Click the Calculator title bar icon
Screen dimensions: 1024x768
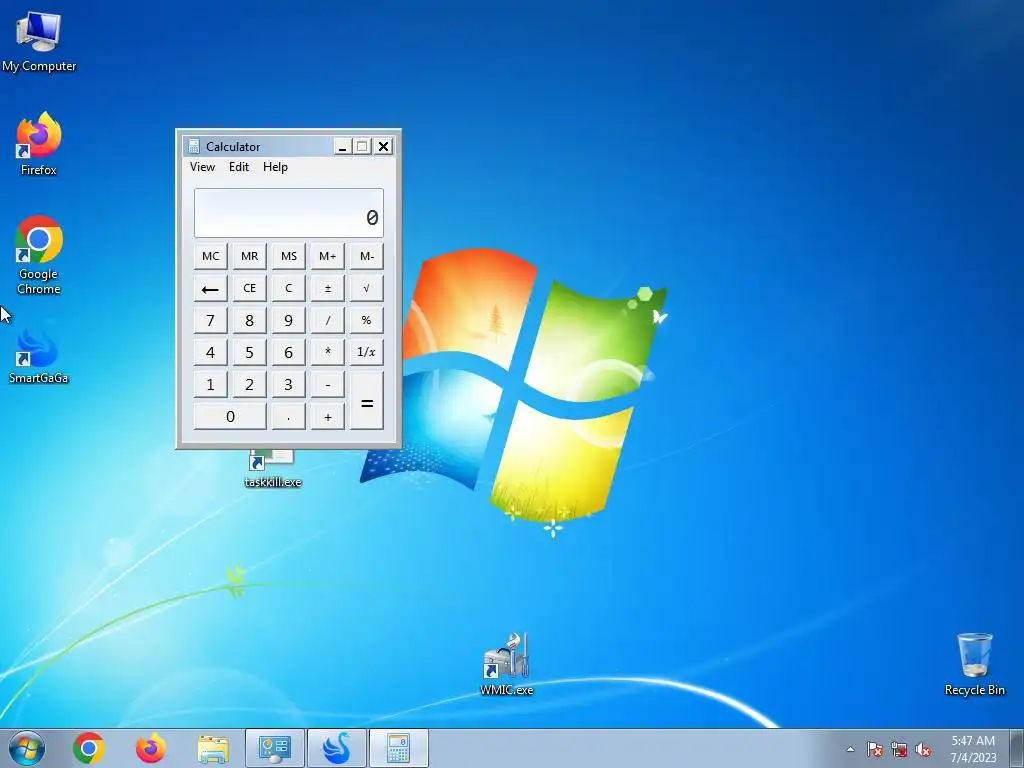(x=193, y=146)
